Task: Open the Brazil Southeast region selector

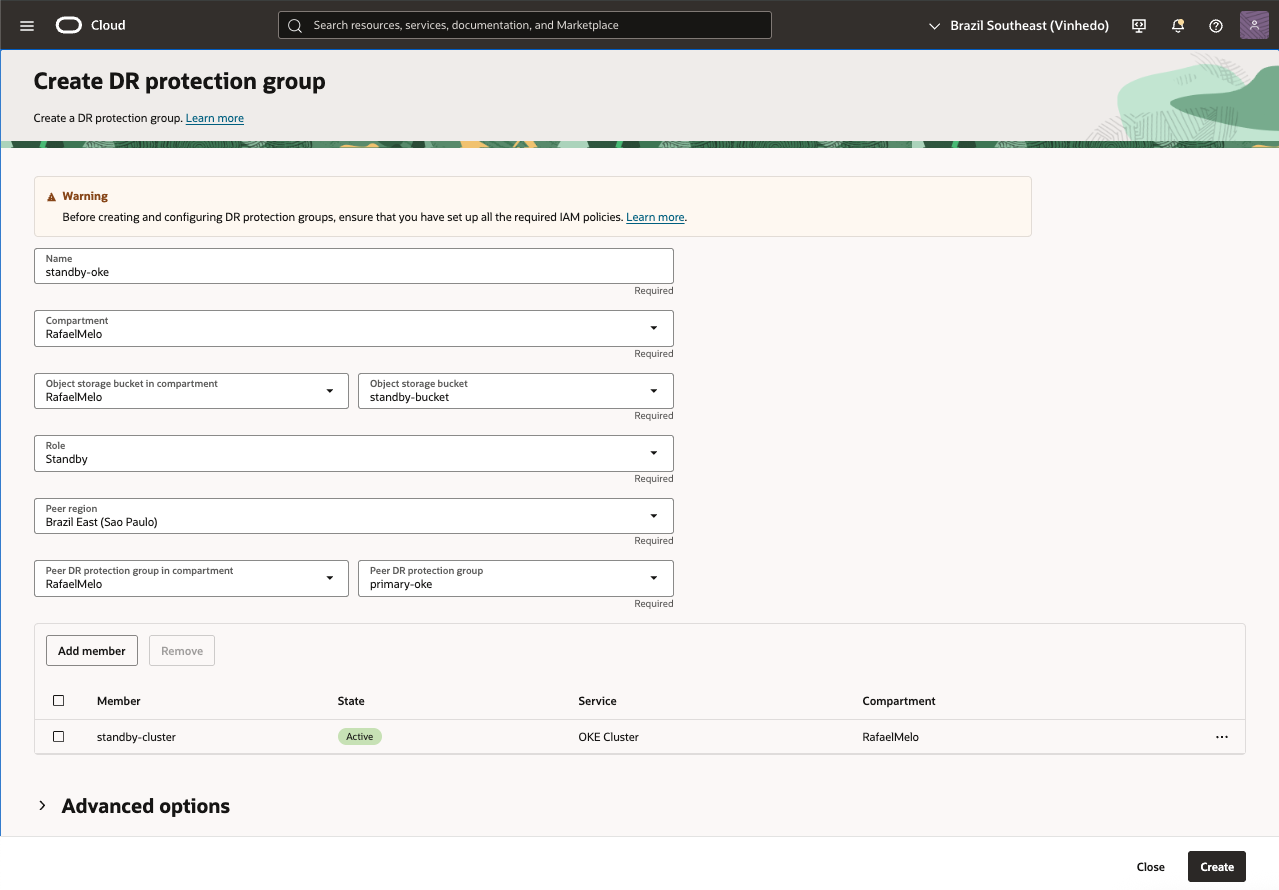Action: click(1019, 26)
